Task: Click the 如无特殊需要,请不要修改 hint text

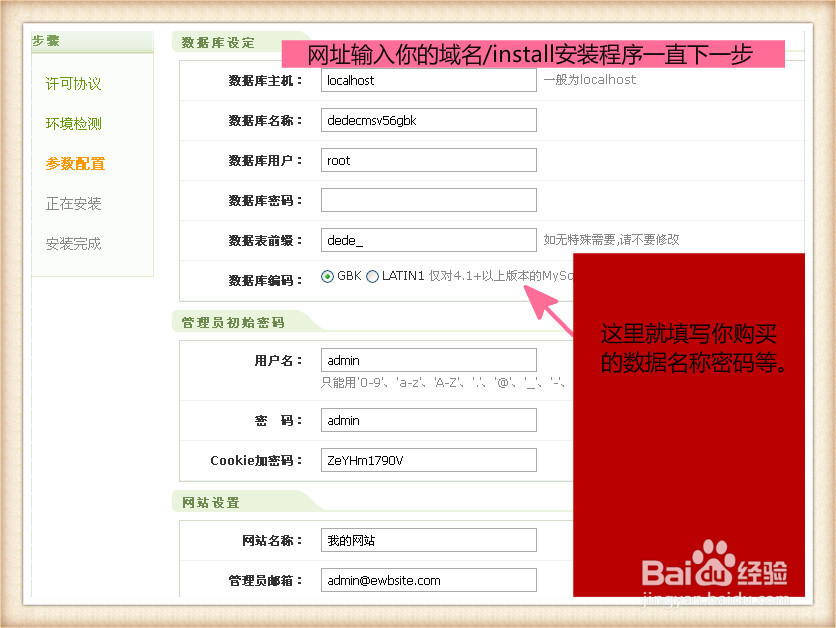Action: tap(611, 240)
